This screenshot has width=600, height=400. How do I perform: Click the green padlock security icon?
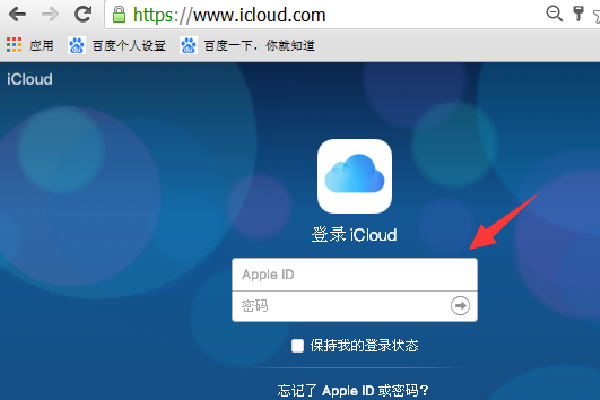(x=119, y=15)
